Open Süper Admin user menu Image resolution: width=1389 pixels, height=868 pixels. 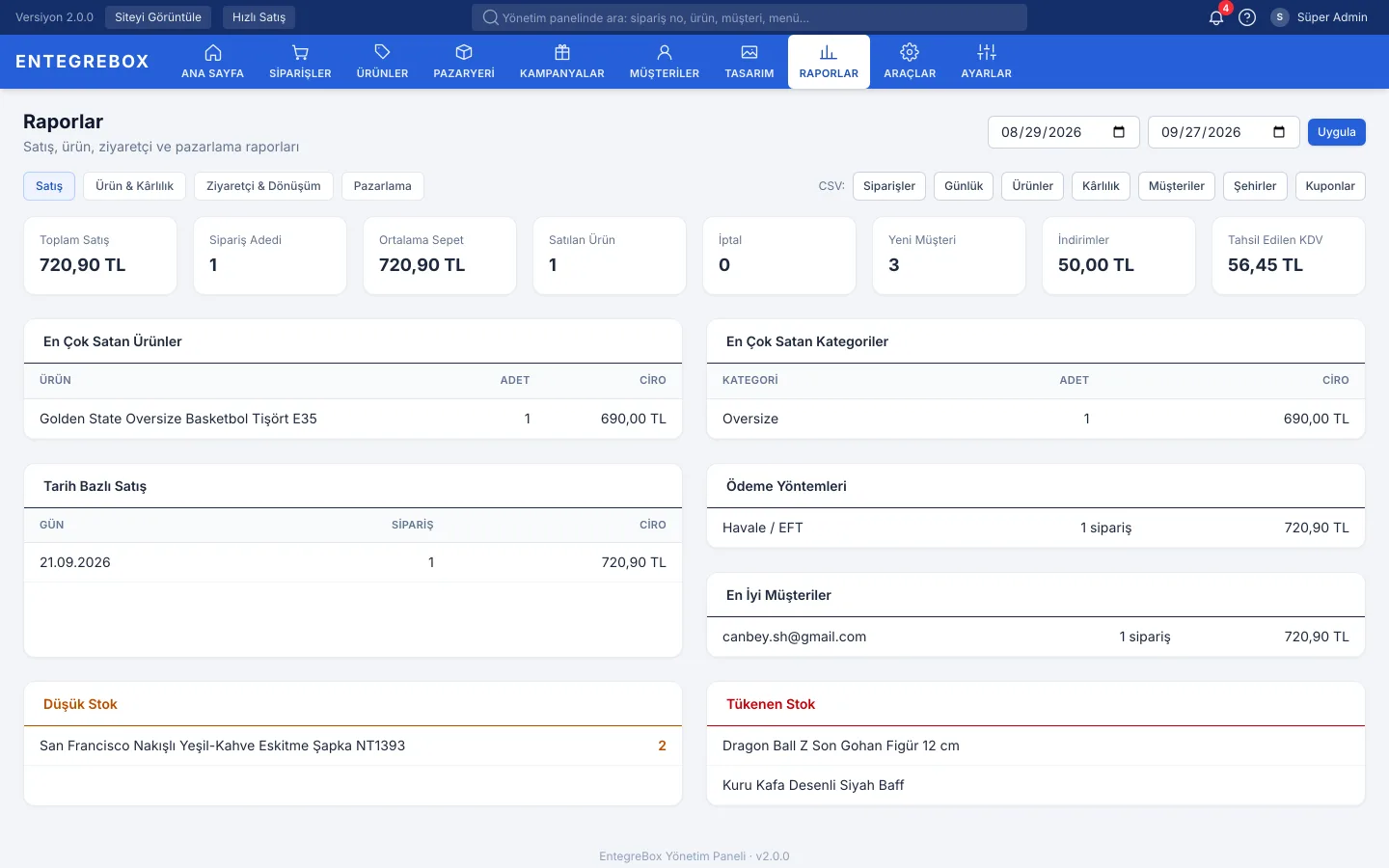tap(1319, 17)
